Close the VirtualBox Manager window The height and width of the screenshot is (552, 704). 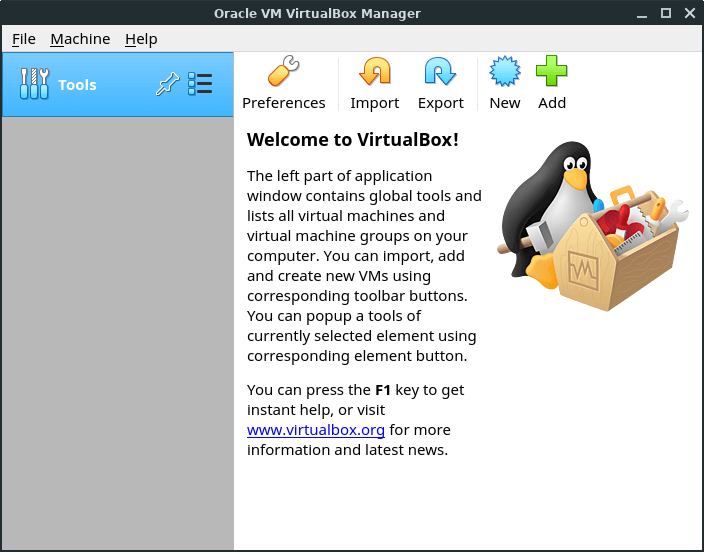(x=687, y=13)
